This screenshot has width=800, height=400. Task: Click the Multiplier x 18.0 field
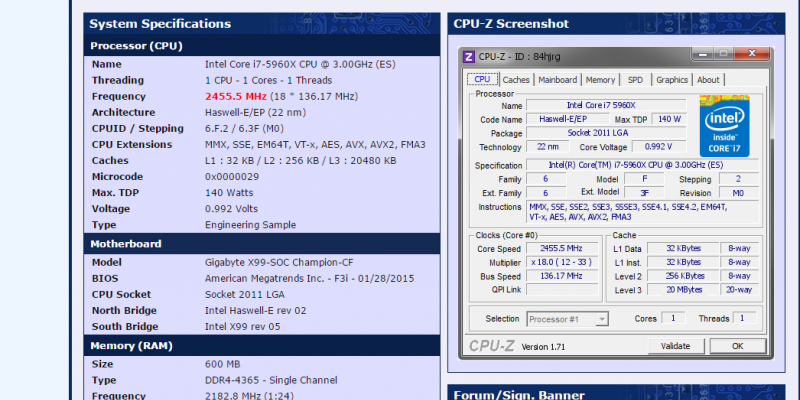[x=562, y=262]
